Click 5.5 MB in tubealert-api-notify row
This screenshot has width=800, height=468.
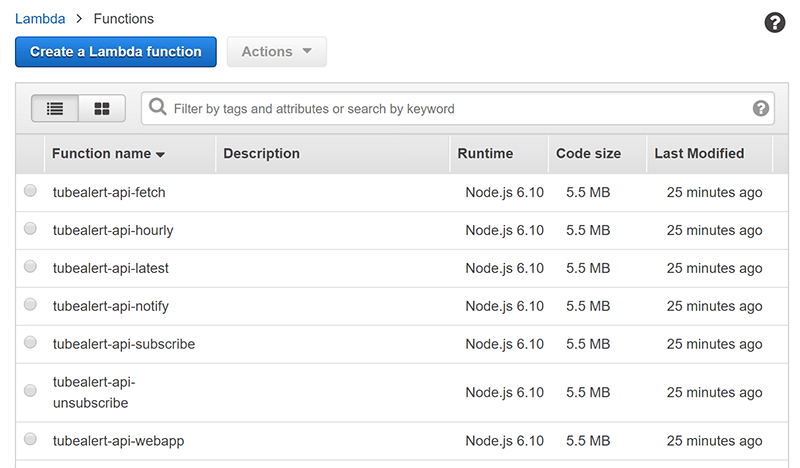pos(588,306)
